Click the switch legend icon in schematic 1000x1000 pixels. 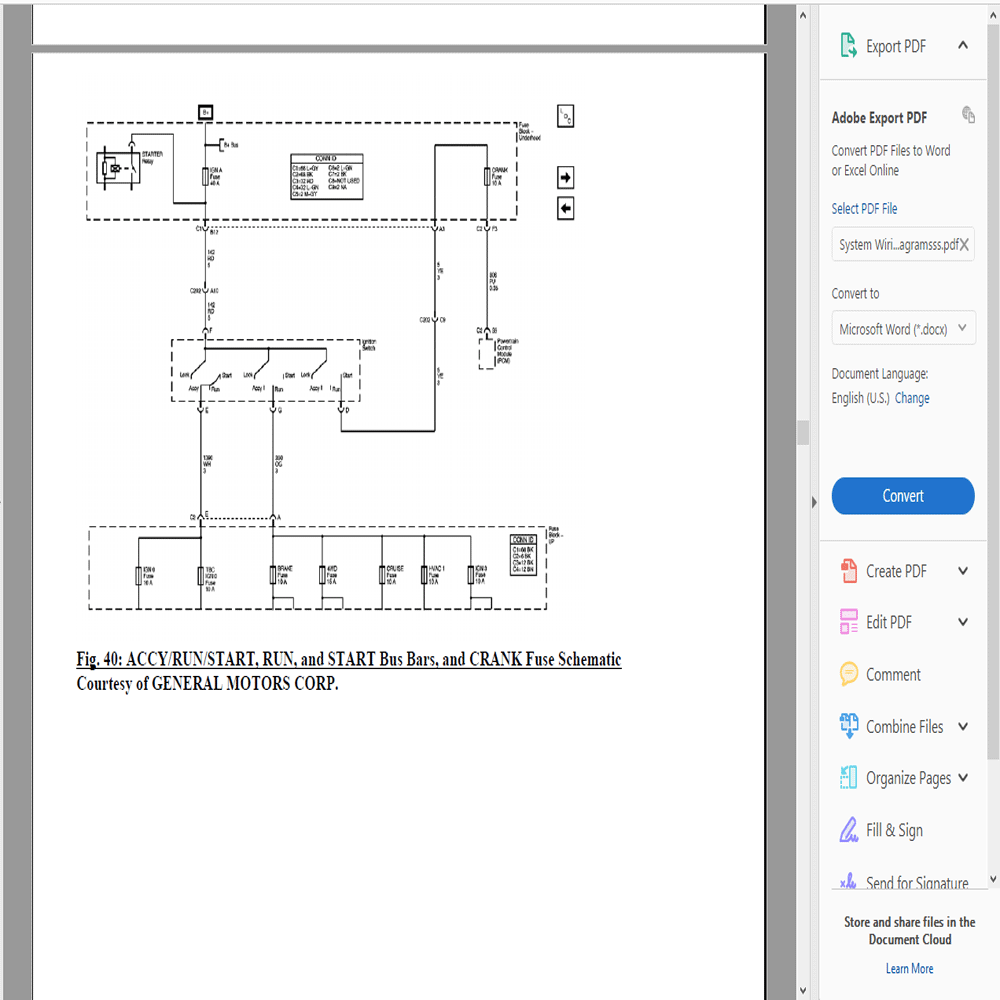point(565,116)
